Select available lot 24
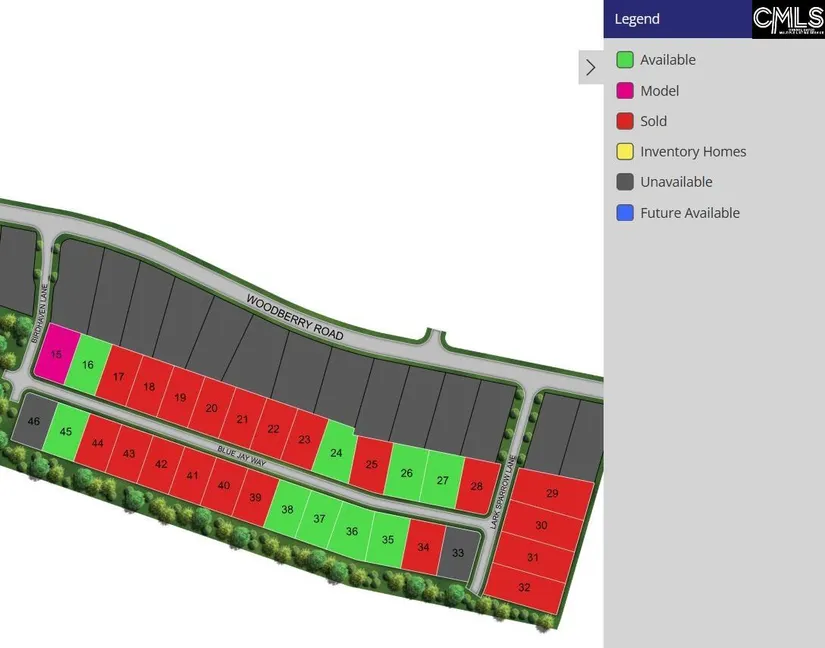 [x=336, y=452]
